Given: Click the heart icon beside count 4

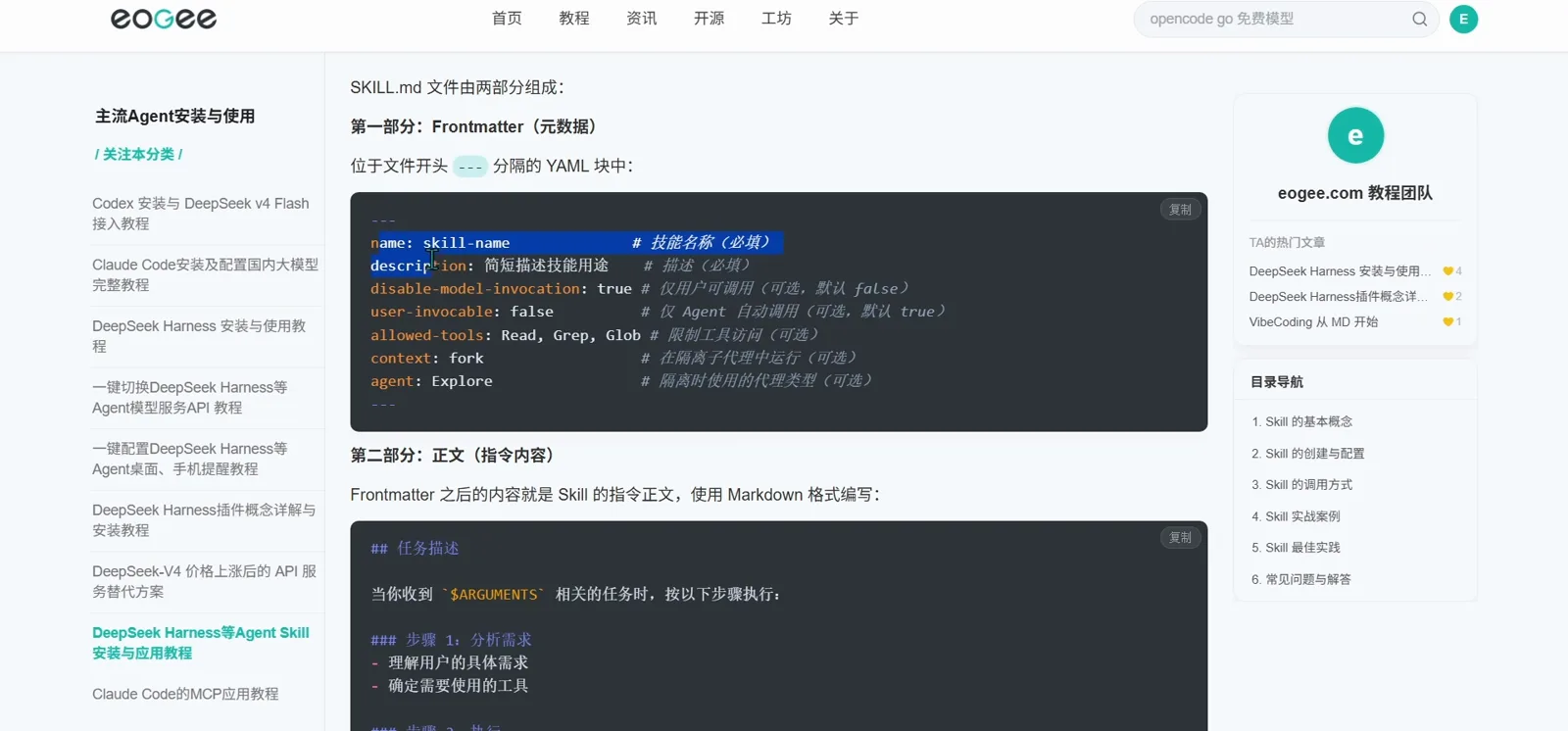Looking at the screenshot, I should point(1447,271).
